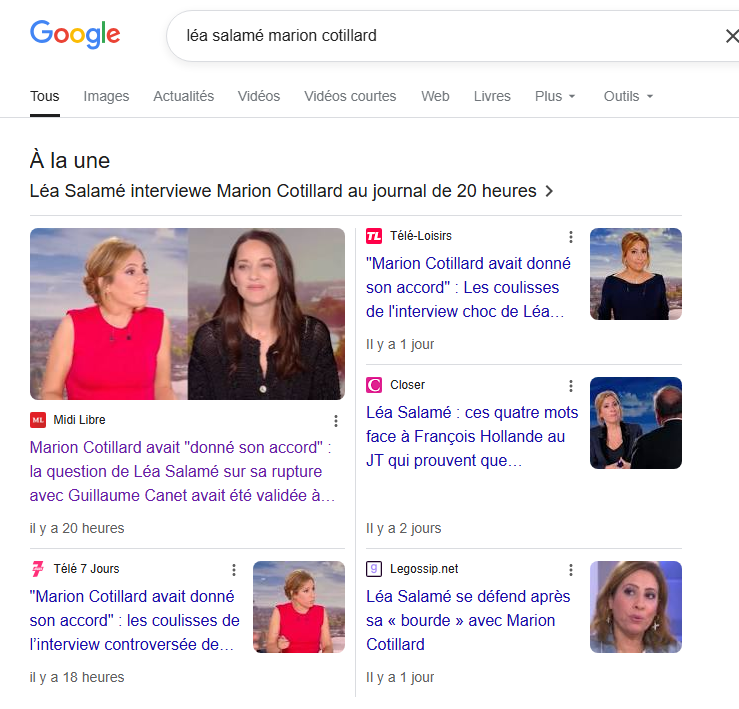The width and height of the screenshot is (739, 709).
Task: Click the Closer source favicon
Action: 374,385
